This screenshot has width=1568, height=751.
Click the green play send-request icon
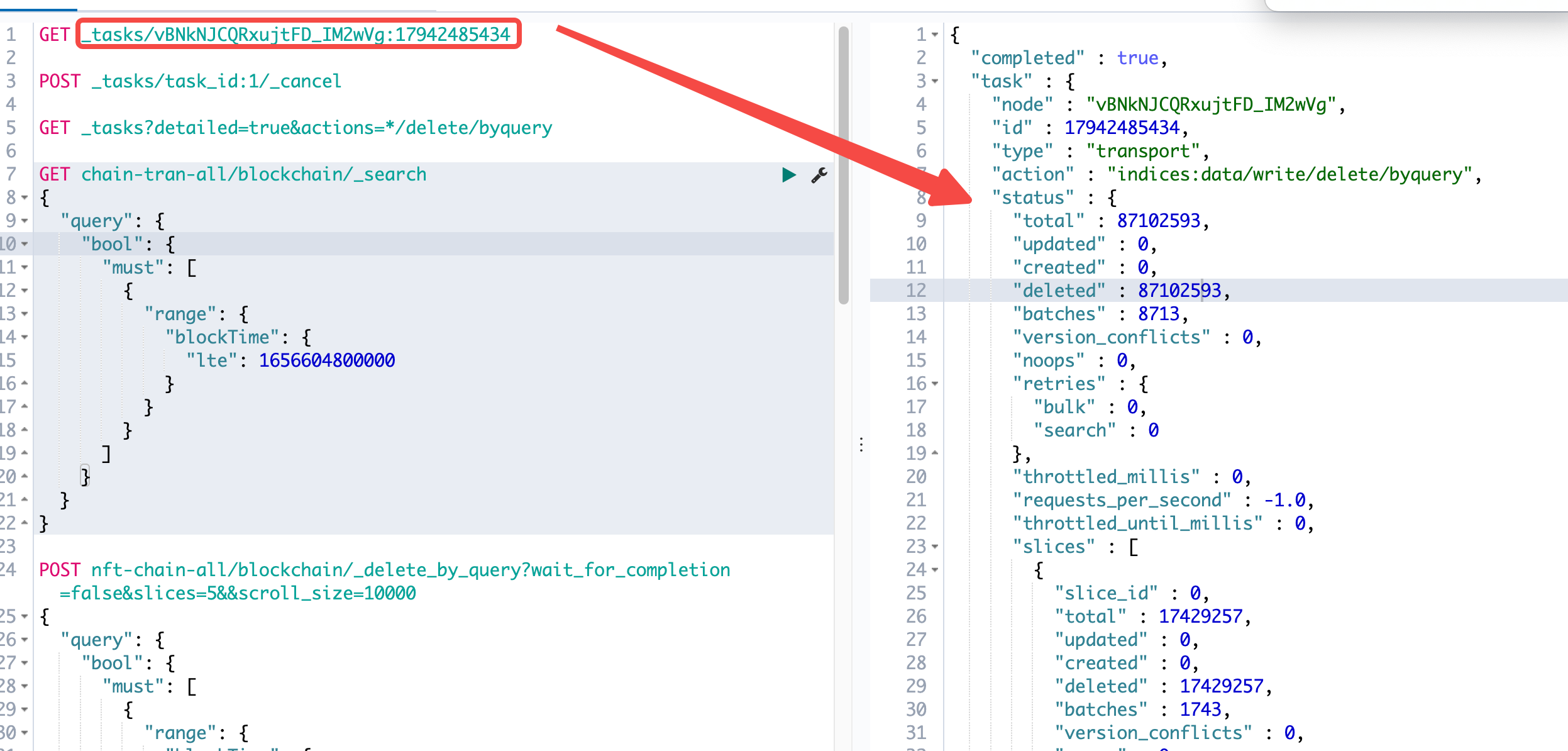point(788,175)
